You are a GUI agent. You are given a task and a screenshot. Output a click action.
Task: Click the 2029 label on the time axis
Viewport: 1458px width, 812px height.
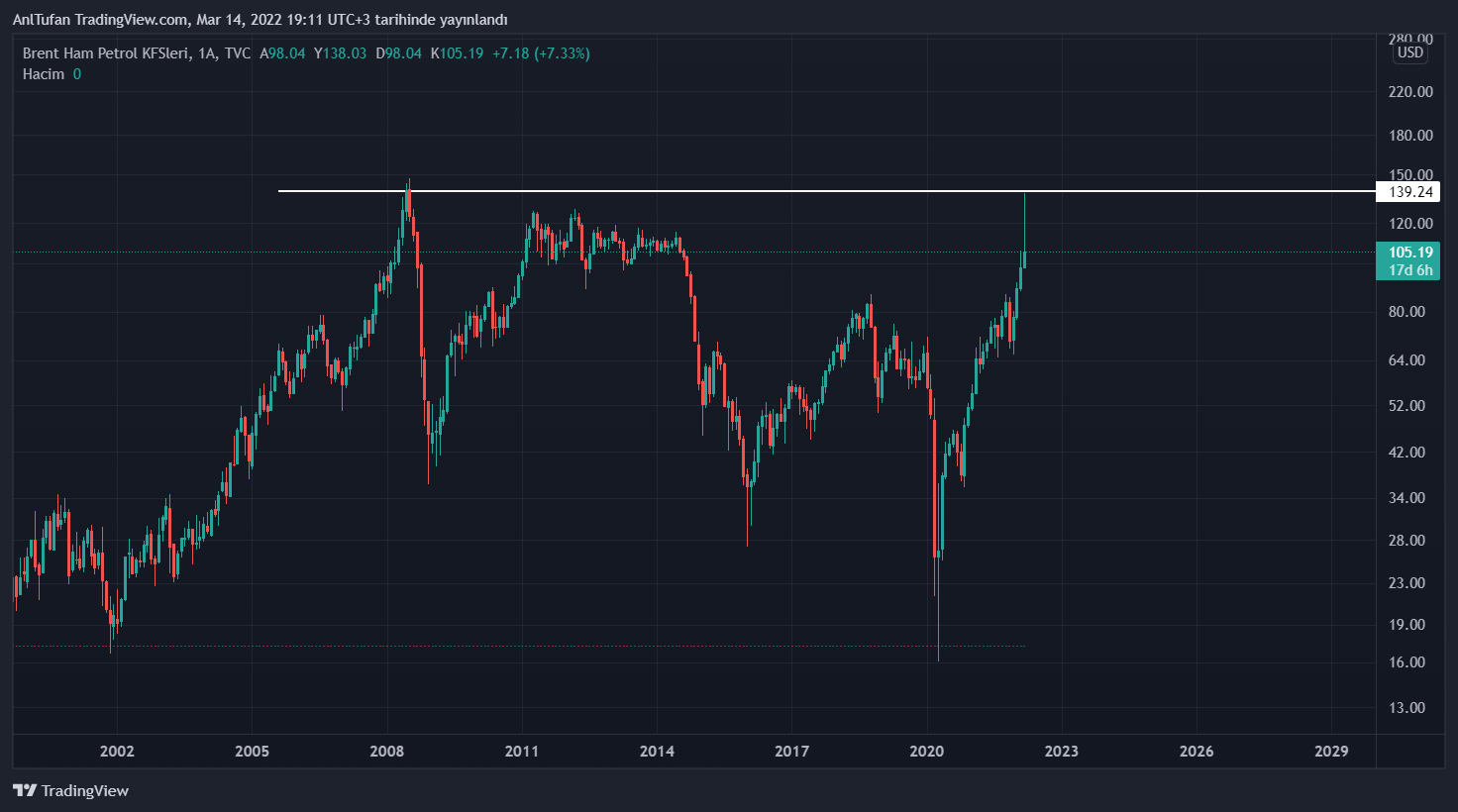click(x=1331, y=751)
